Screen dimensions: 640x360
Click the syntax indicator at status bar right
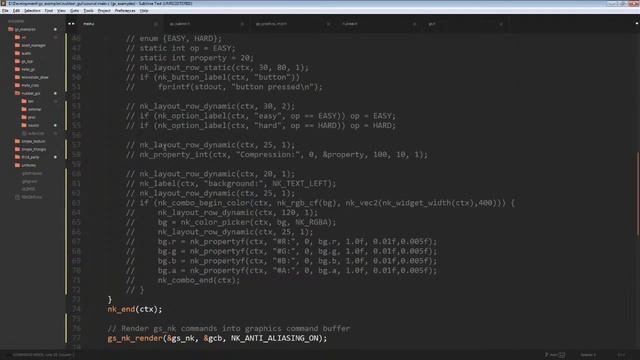tap(621, 355)
